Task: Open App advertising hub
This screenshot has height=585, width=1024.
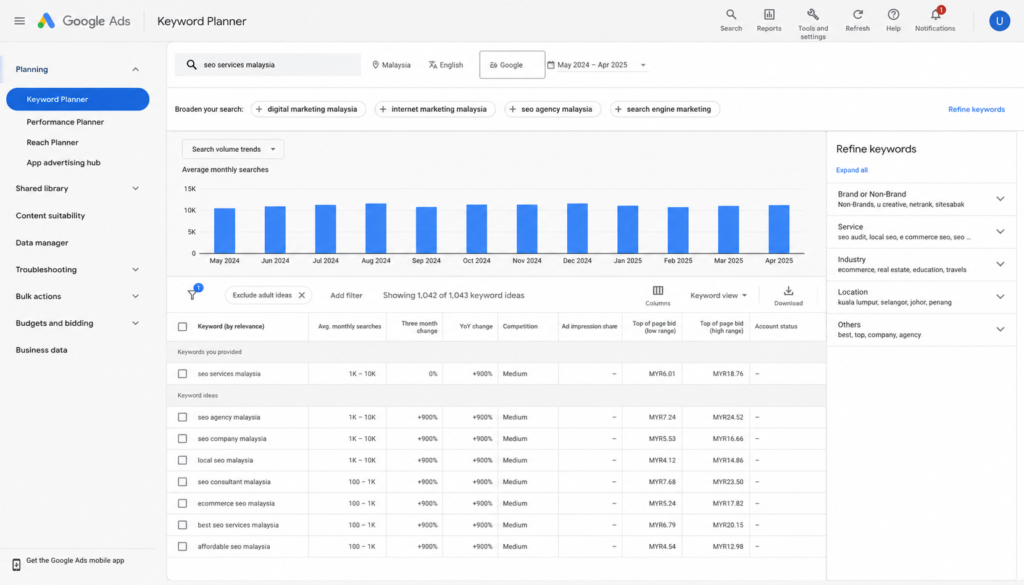Action: [x=63, y=163]
